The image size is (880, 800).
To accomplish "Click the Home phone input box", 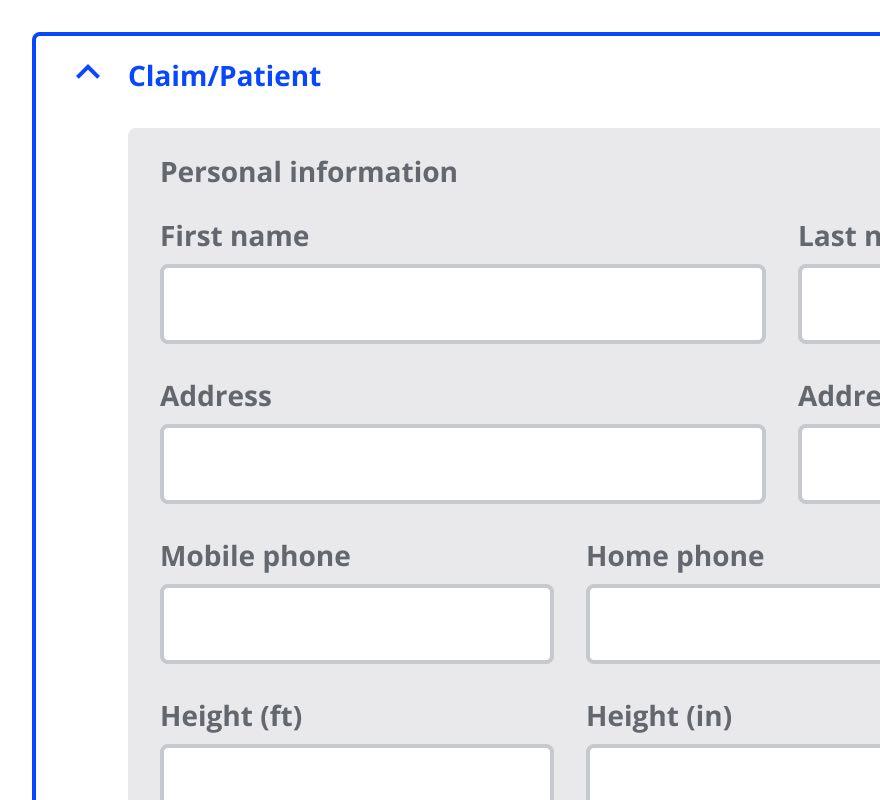I will [x=732, y=624].
